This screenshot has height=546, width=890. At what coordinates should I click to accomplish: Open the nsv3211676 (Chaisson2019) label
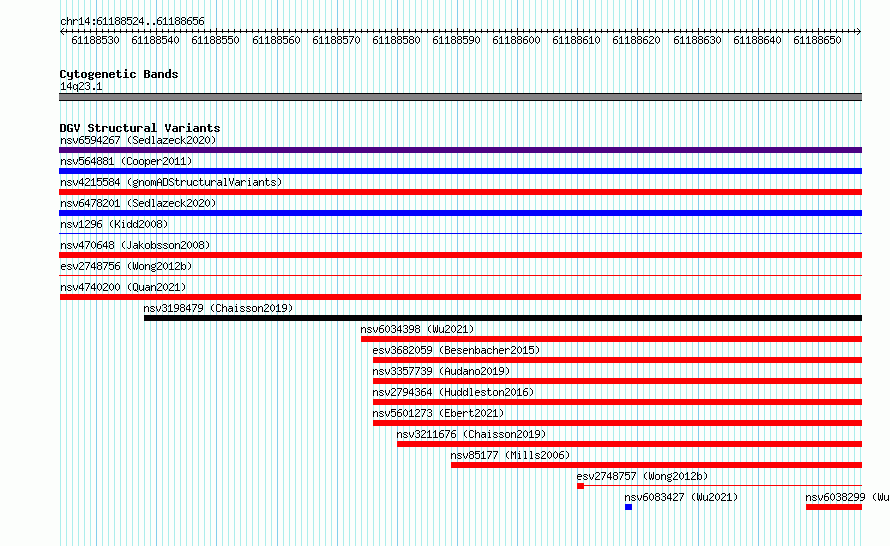point(471,434)
